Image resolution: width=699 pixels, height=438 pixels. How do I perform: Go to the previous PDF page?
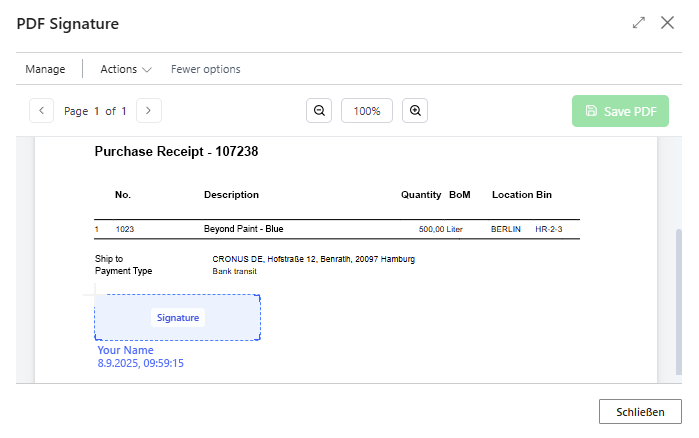coord(42,111)
